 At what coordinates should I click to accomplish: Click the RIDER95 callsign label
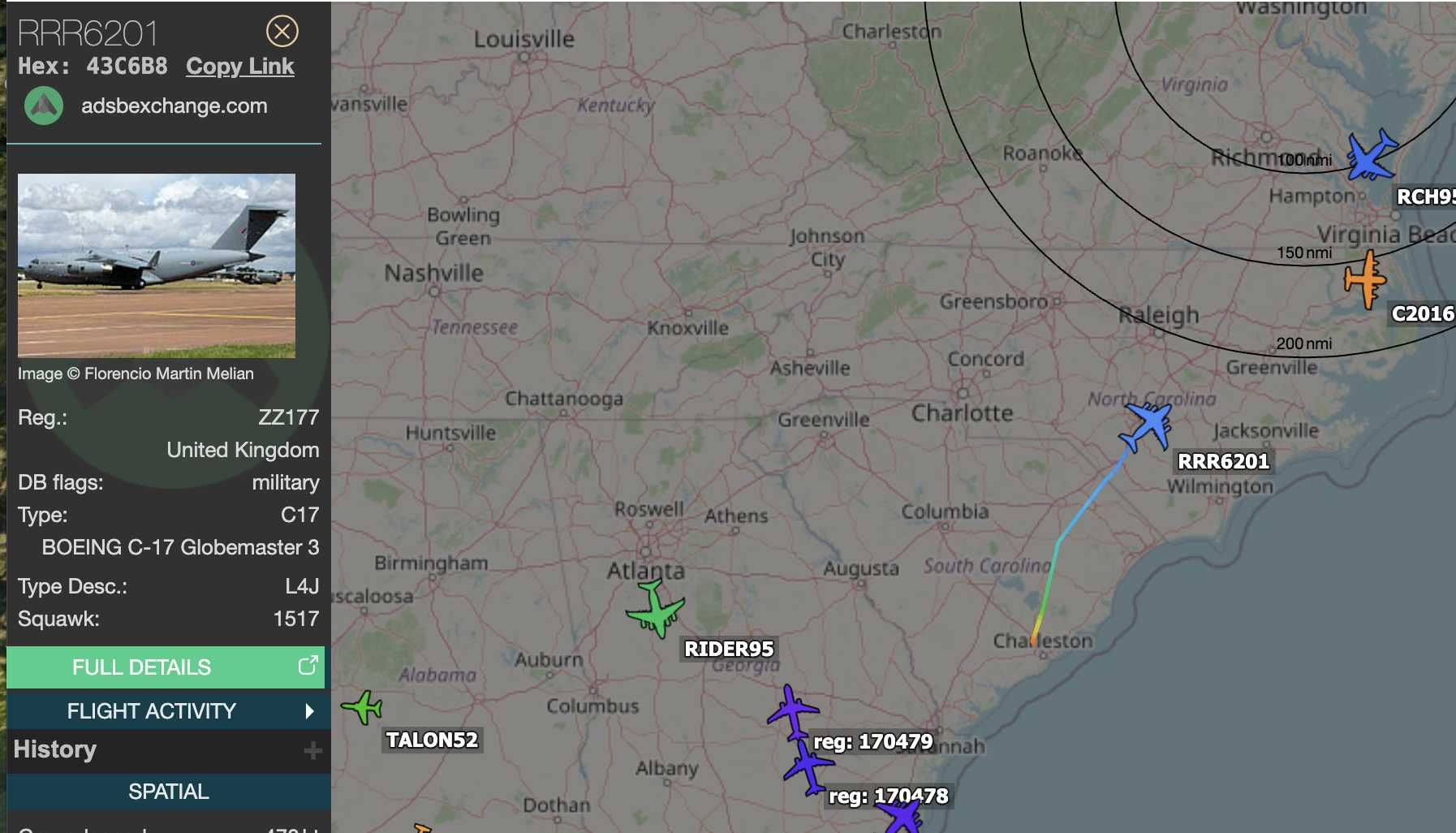[729, 649]
